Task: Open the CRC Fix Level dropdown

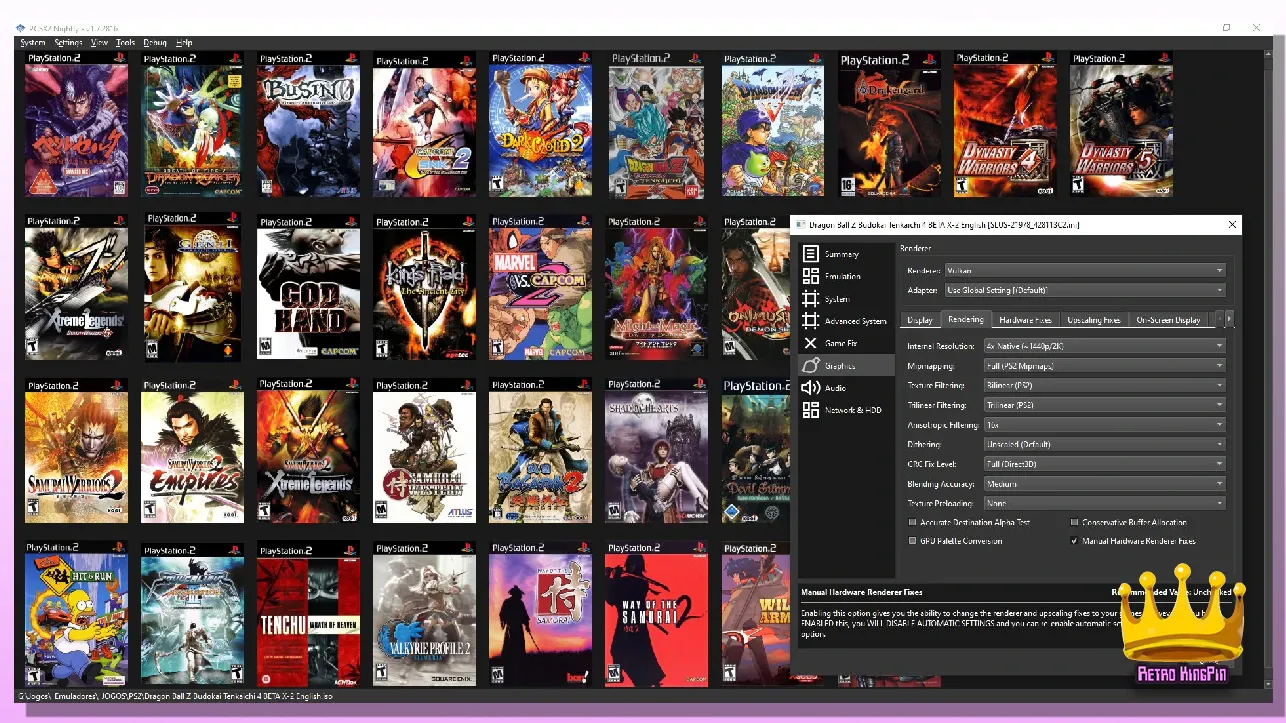Action: (x=1104, y=464)
